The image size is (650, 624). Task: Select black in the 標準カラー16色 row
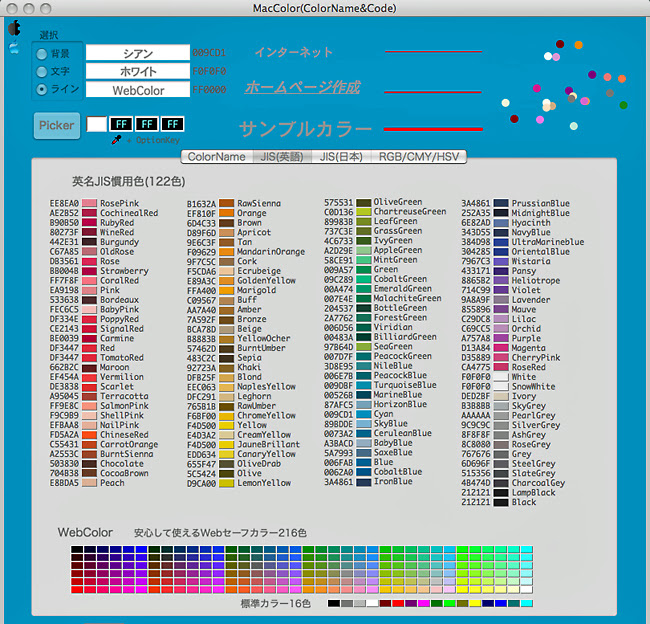pos(334,603)
